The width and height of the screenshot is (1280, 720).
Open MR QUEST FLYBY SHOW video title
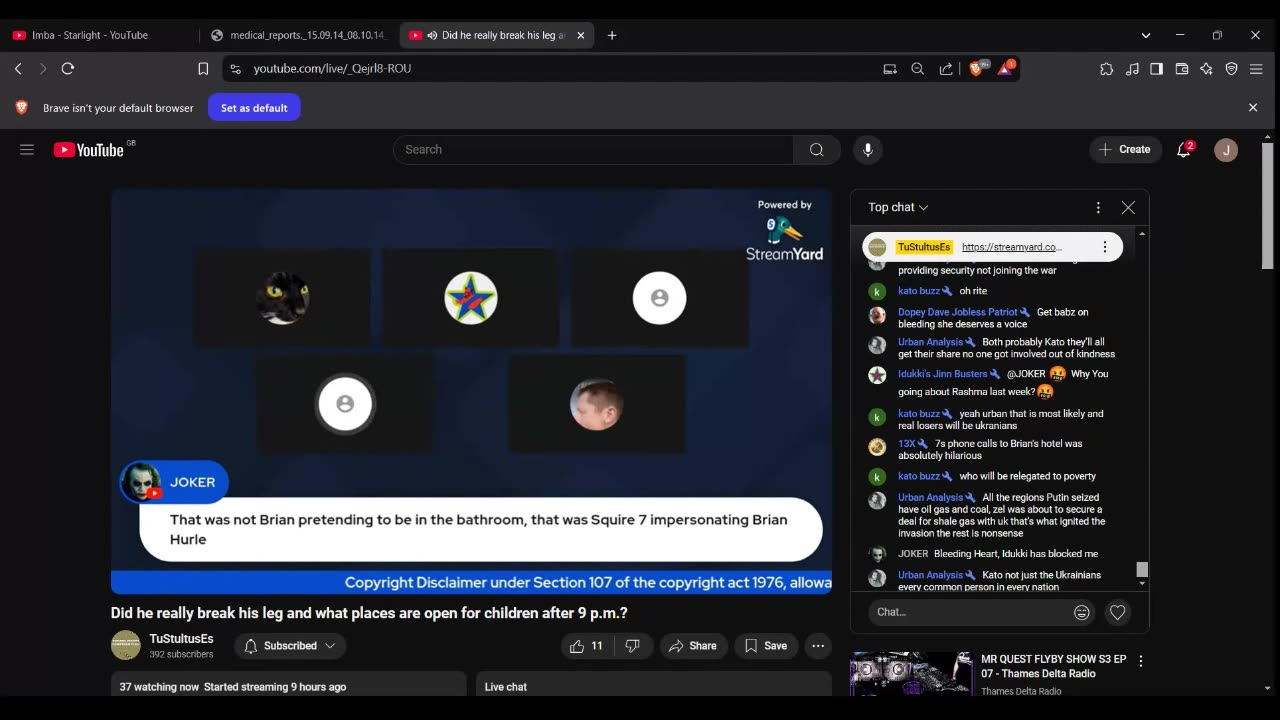pos(1054,666)
